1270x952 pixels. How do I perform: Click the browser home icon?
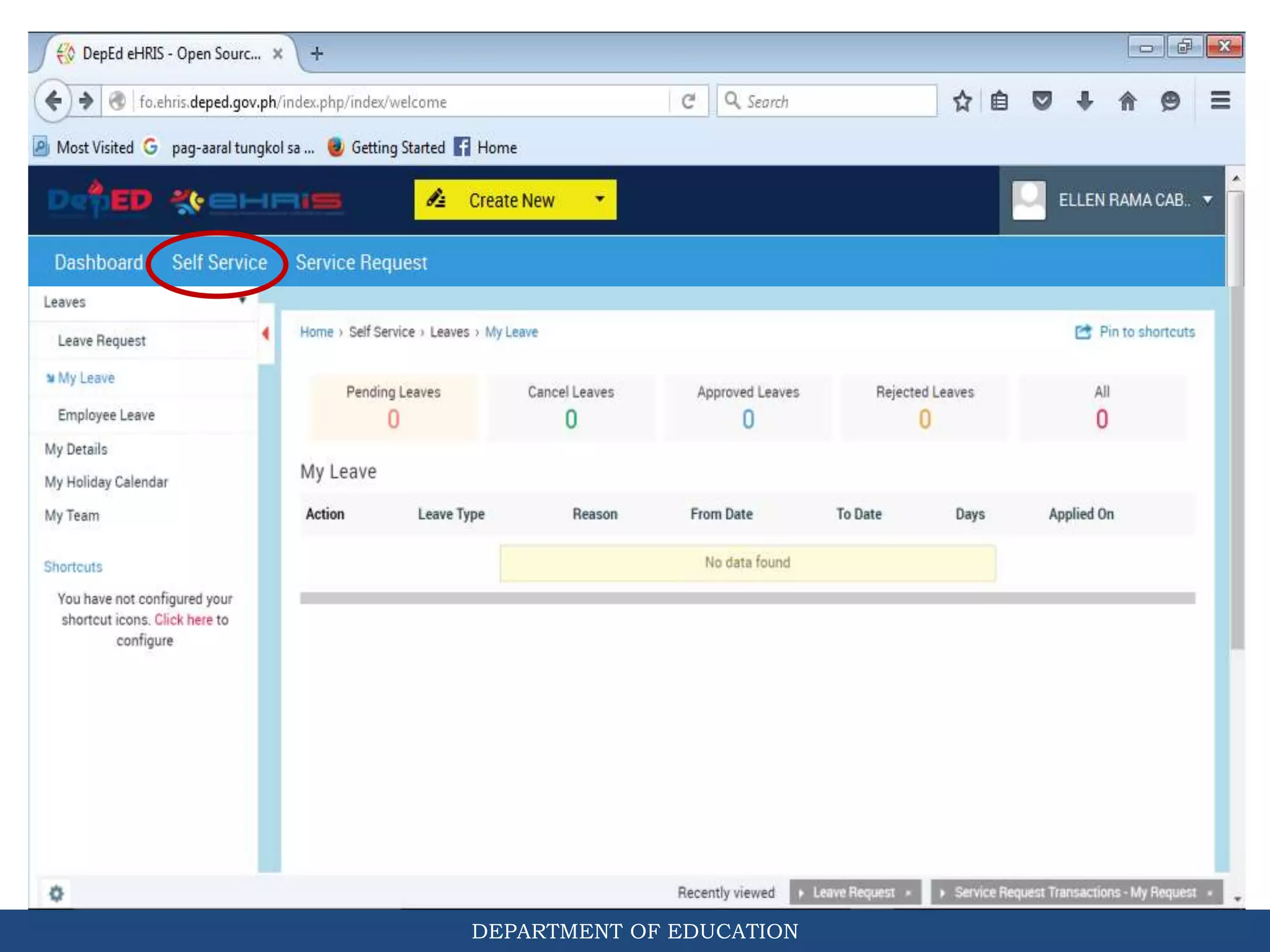coord(1127,101)
